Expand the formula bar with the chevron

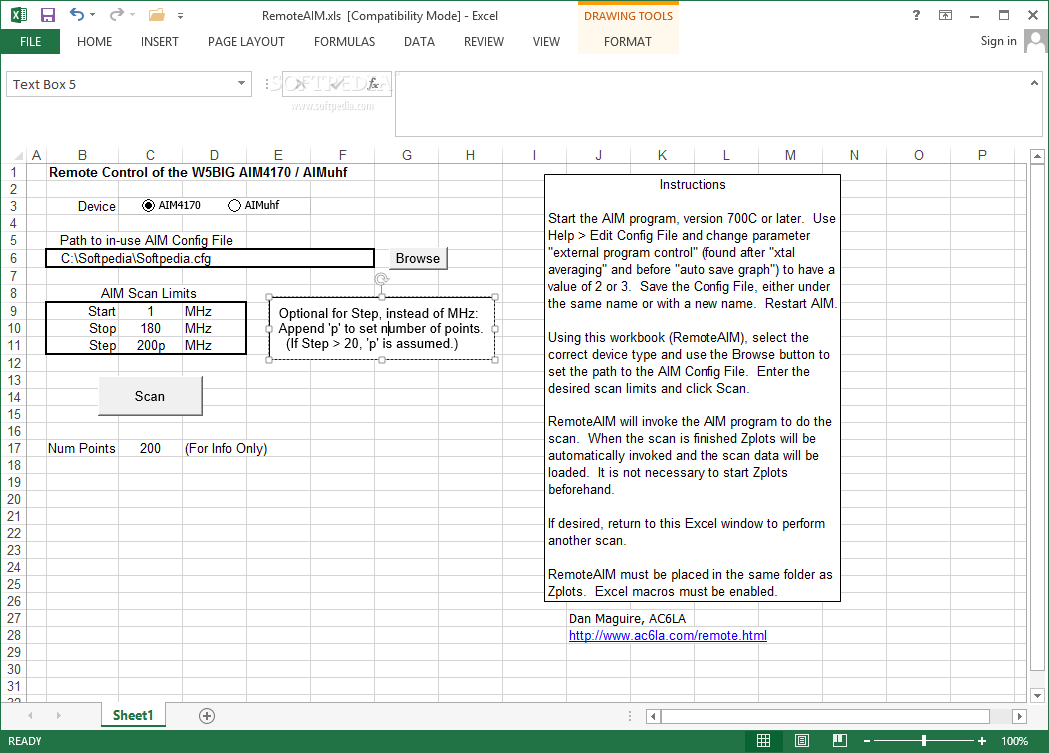click(1034, 83)
